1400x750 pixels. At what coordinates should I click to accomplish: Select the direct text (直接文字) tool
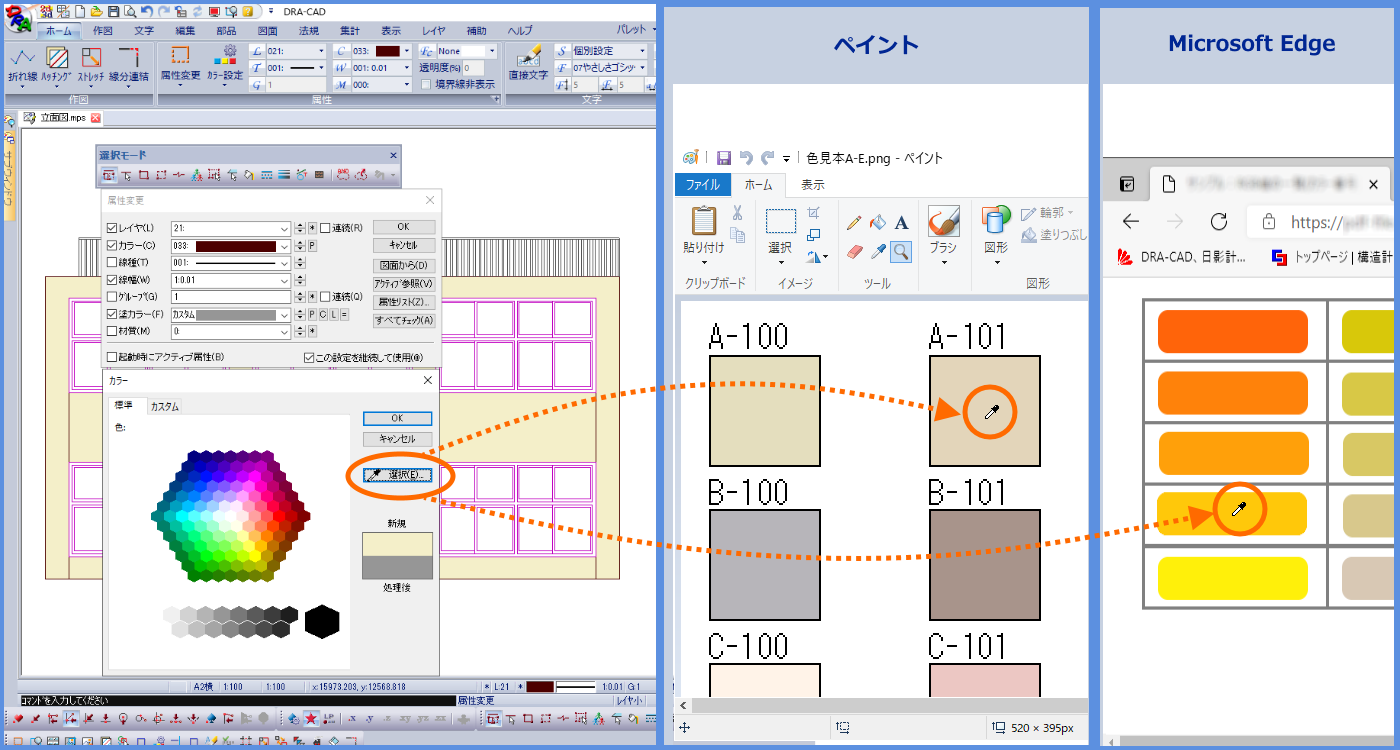click(x=528, y=64)
